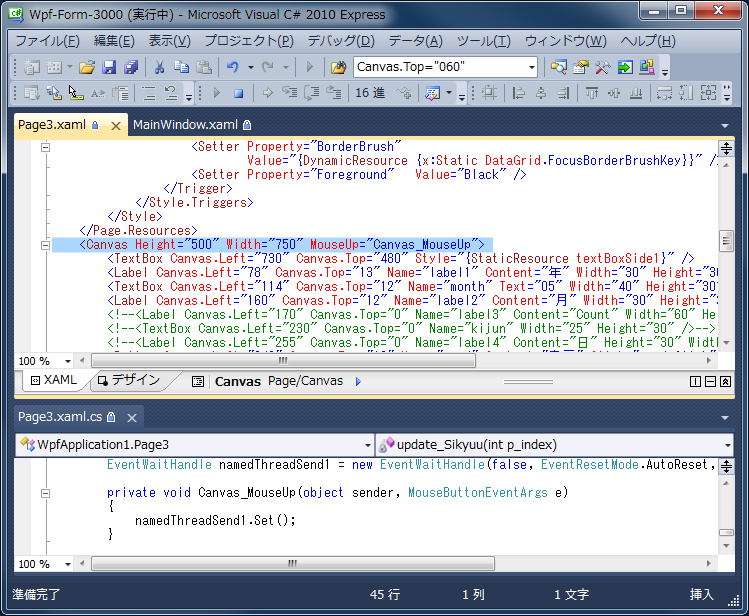This screenshot has width=749, height=616.
Task: Click the Page/Canvas path breadcrumb
Action: point(305,381)
